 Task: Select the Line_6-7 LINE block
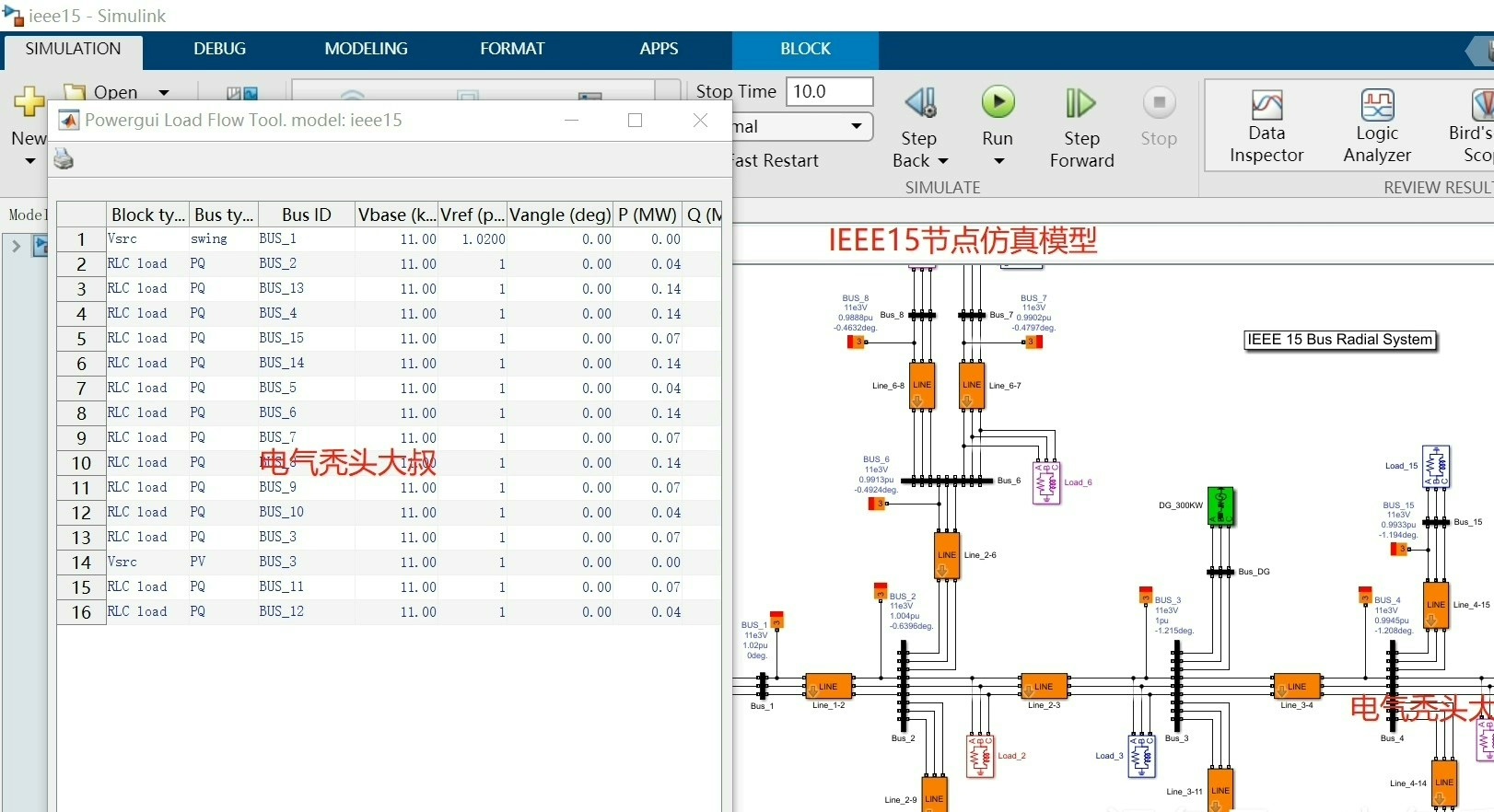[972, 385]
